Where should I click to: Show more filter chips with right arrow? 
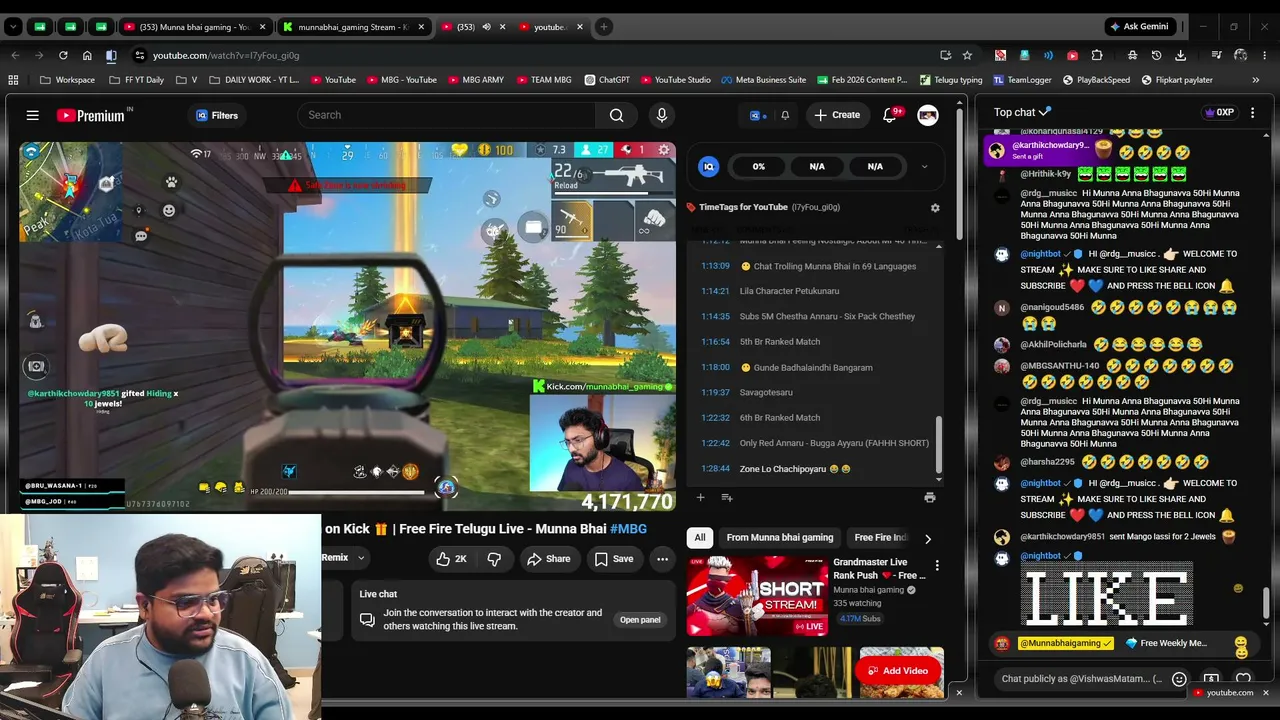[927, 538]
